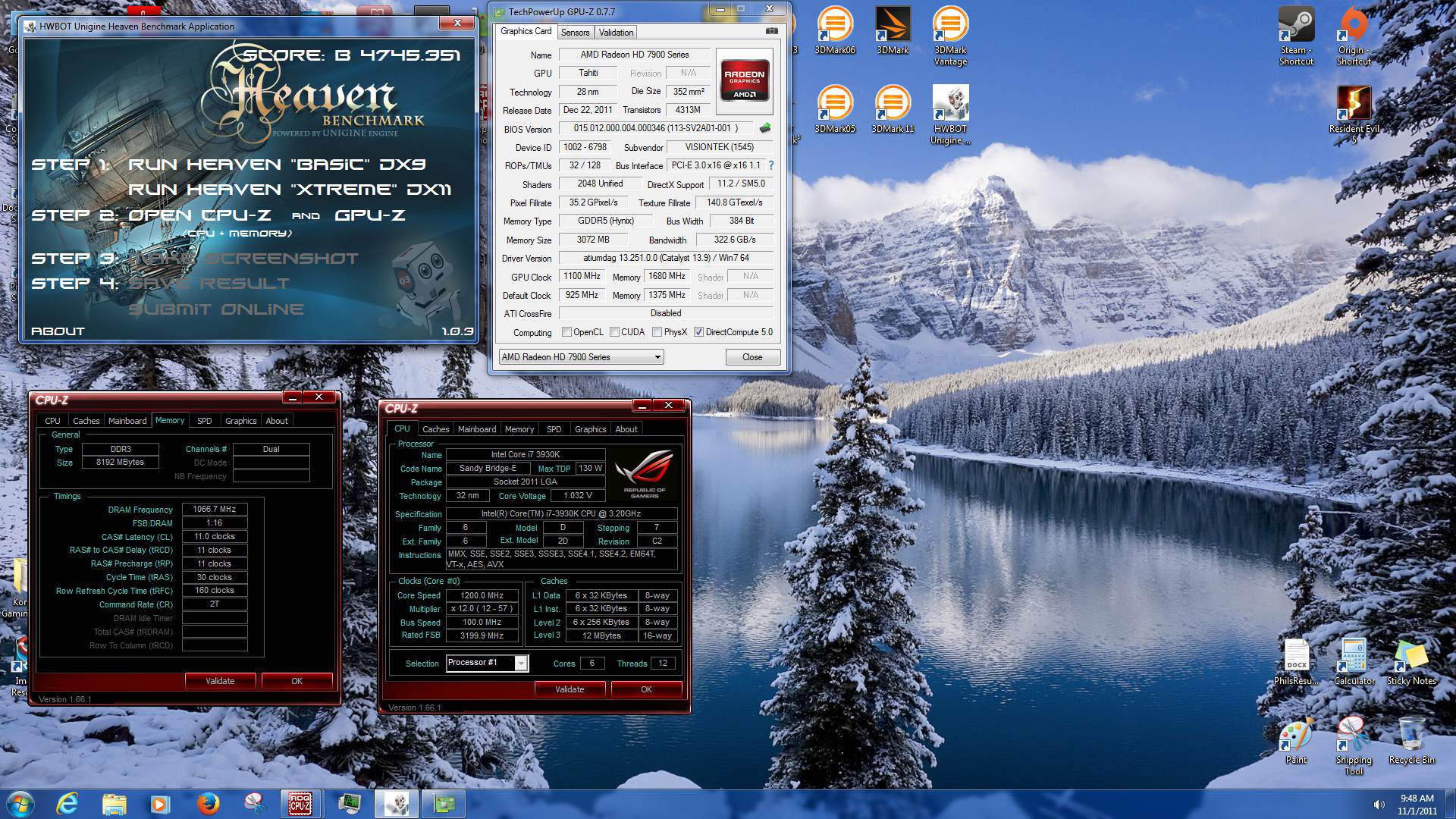Click OK in the processor CPU-Z window

coord(646,689)
